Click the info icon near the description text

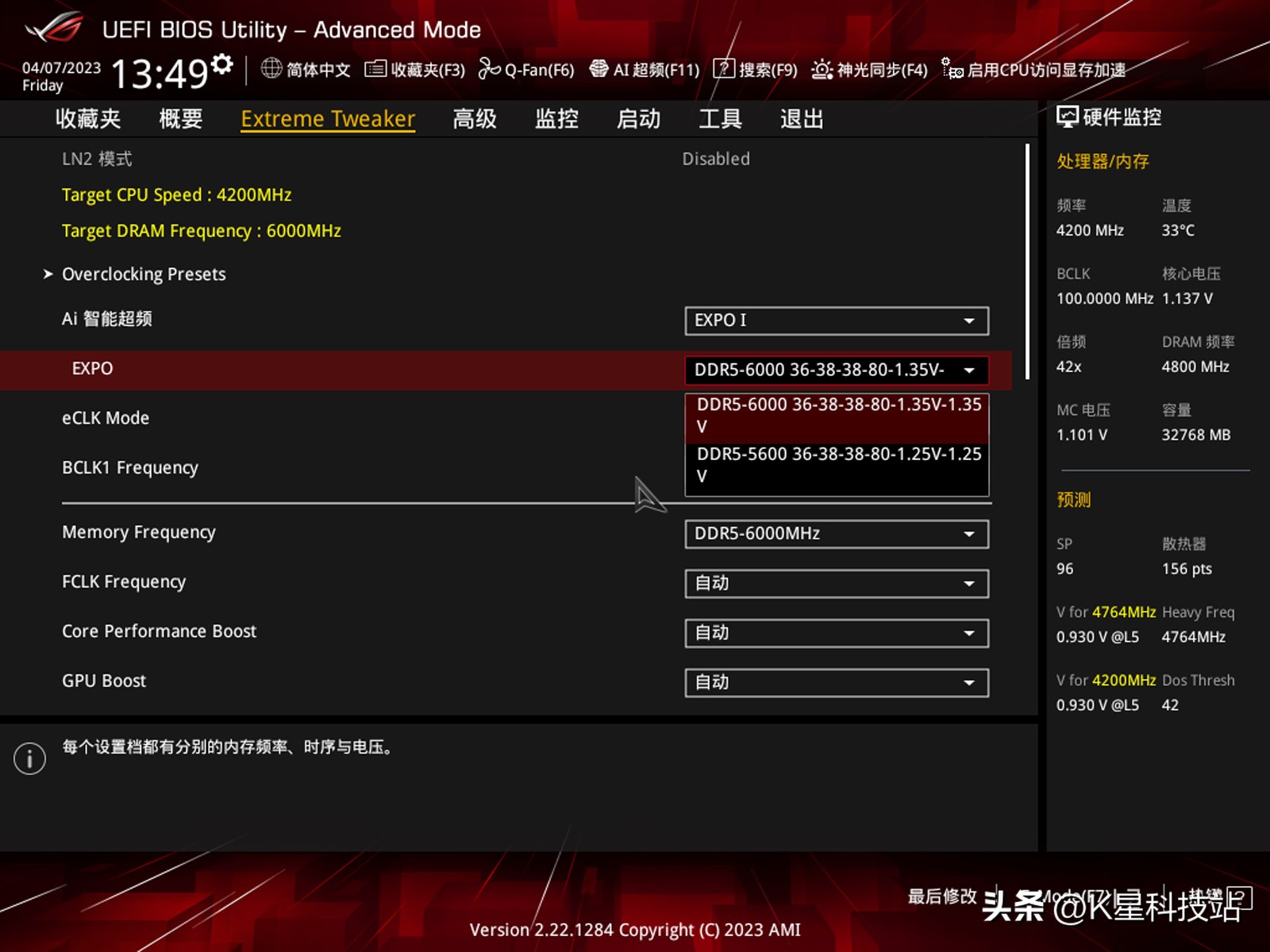pos(29,758)
